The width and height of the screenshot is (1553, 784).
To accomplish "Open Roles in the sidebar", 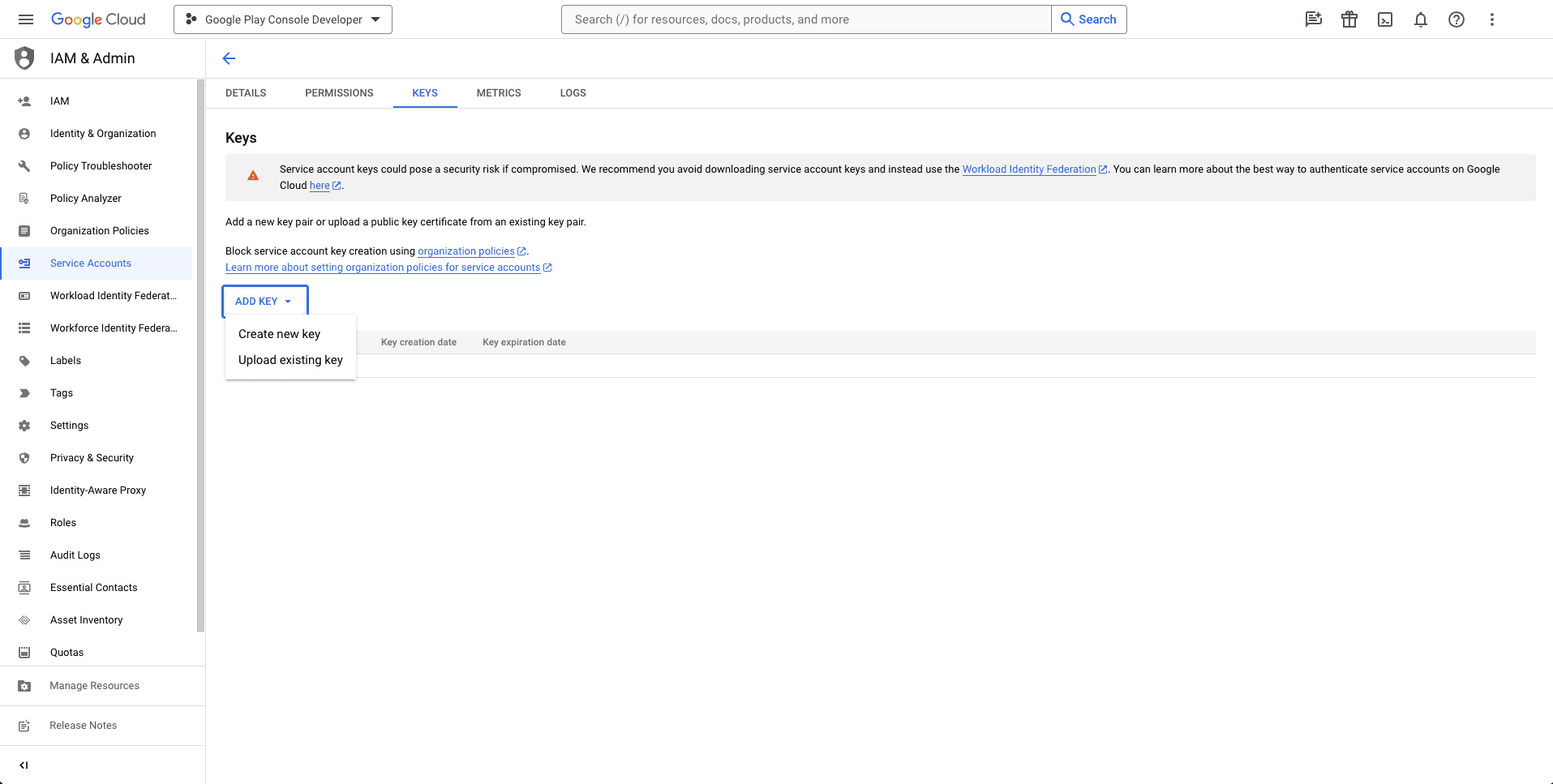I will click(x=63, y=523).
